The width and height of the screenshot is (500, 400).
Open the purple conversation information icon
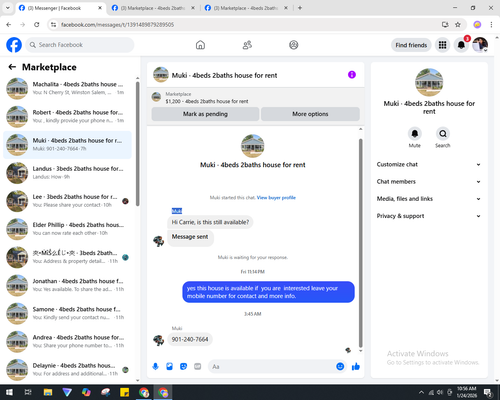(352, 75)
